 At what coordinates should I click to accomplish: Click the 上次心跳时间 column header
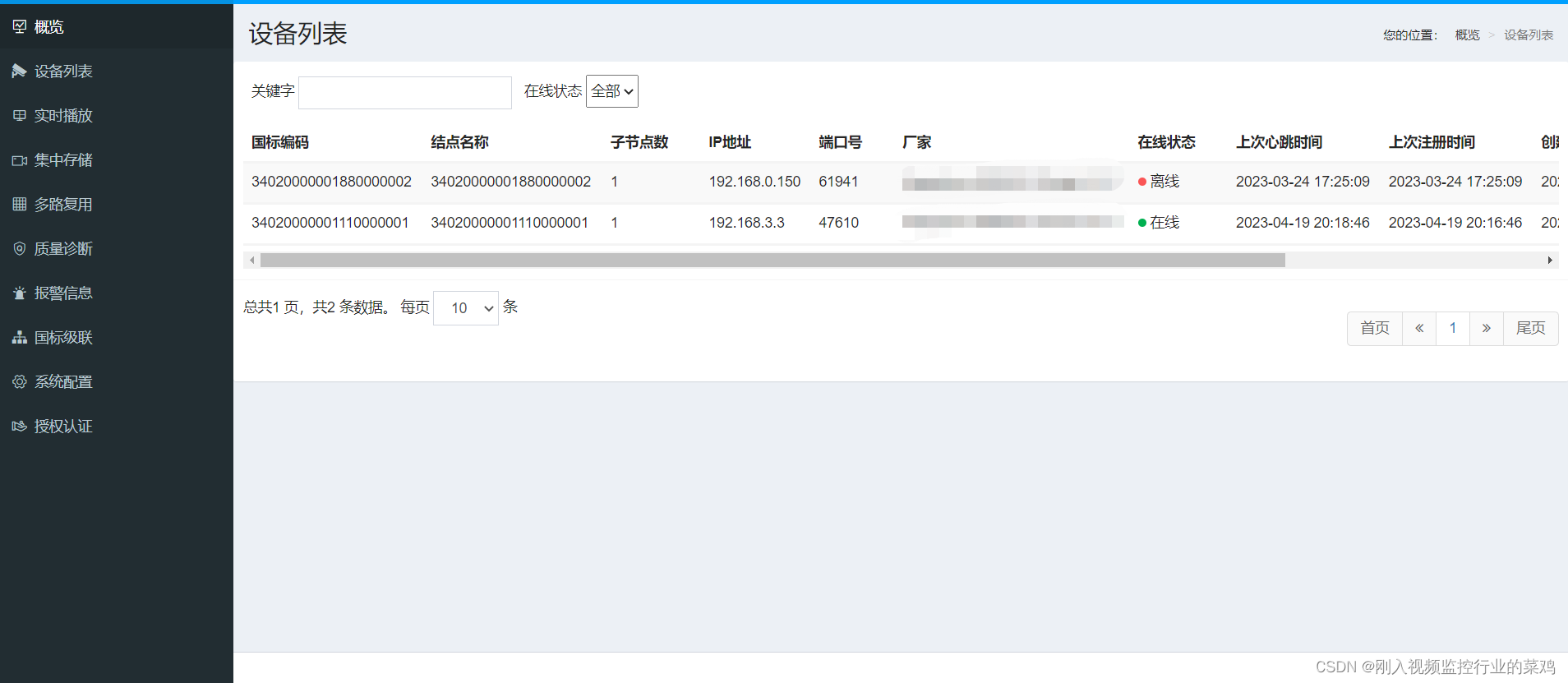[x=1280, y=142]
